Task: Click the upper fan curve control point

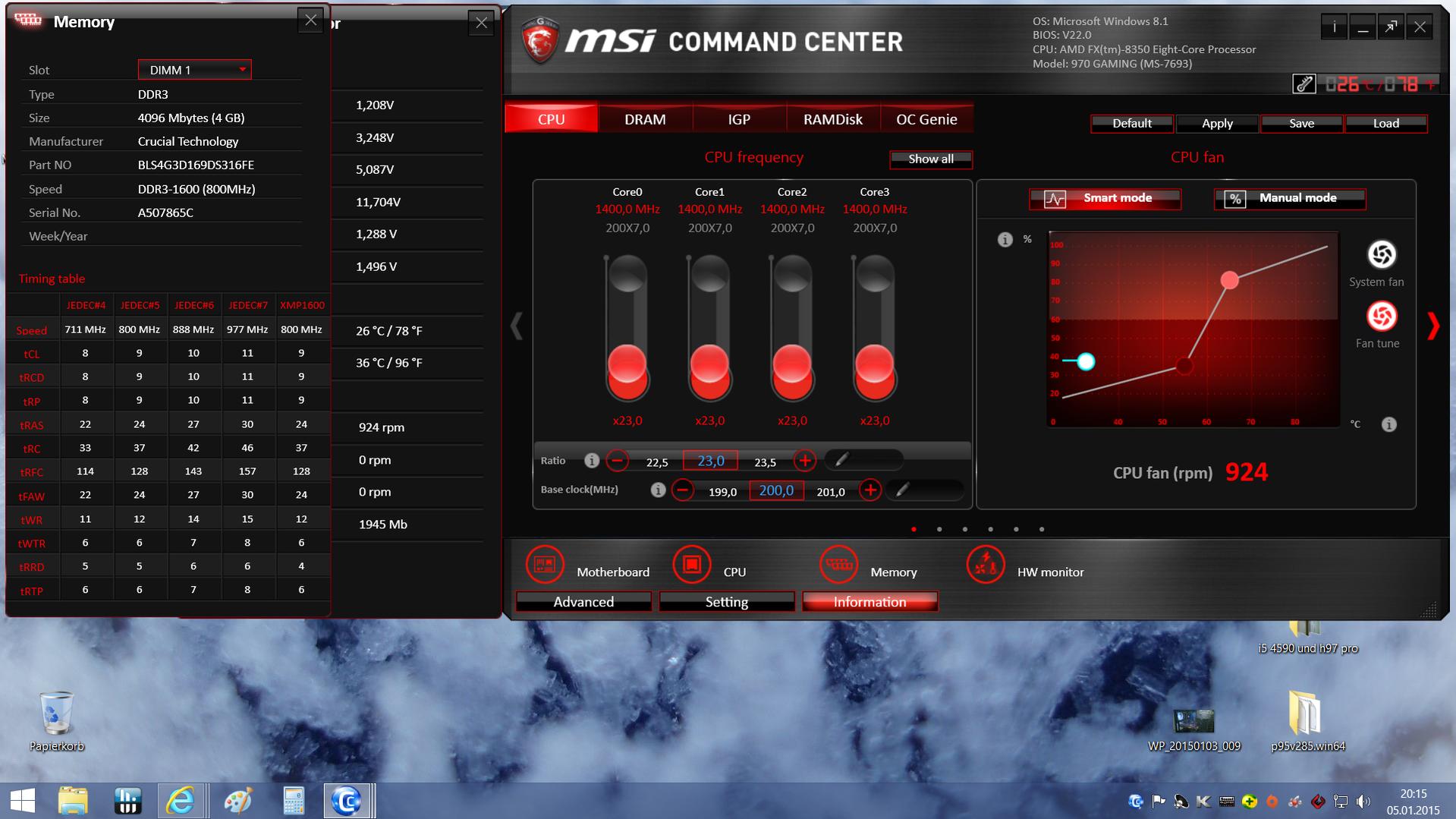Action: [1230, 281]
